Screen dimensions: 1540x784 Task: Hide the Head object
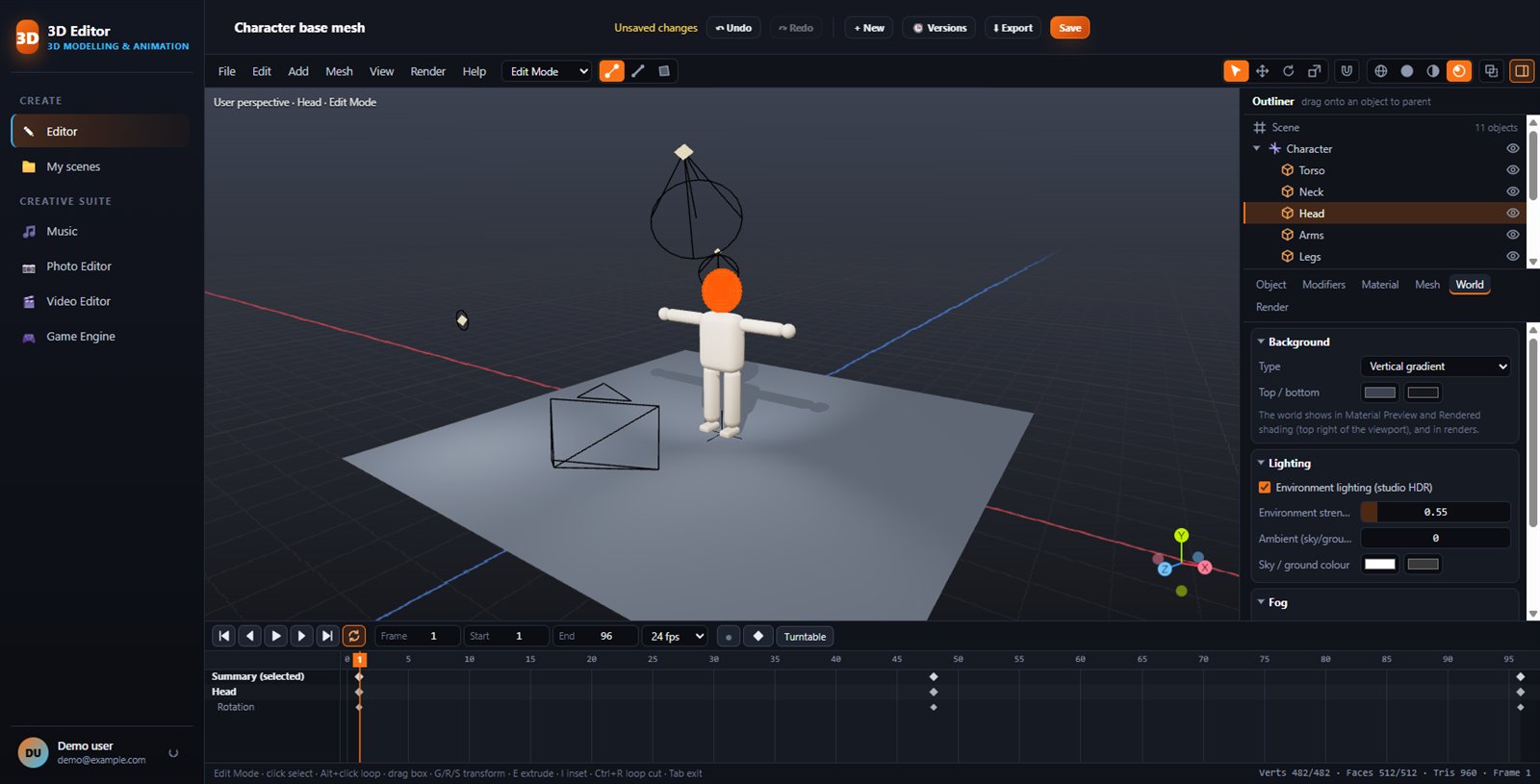click(1512, 214)
